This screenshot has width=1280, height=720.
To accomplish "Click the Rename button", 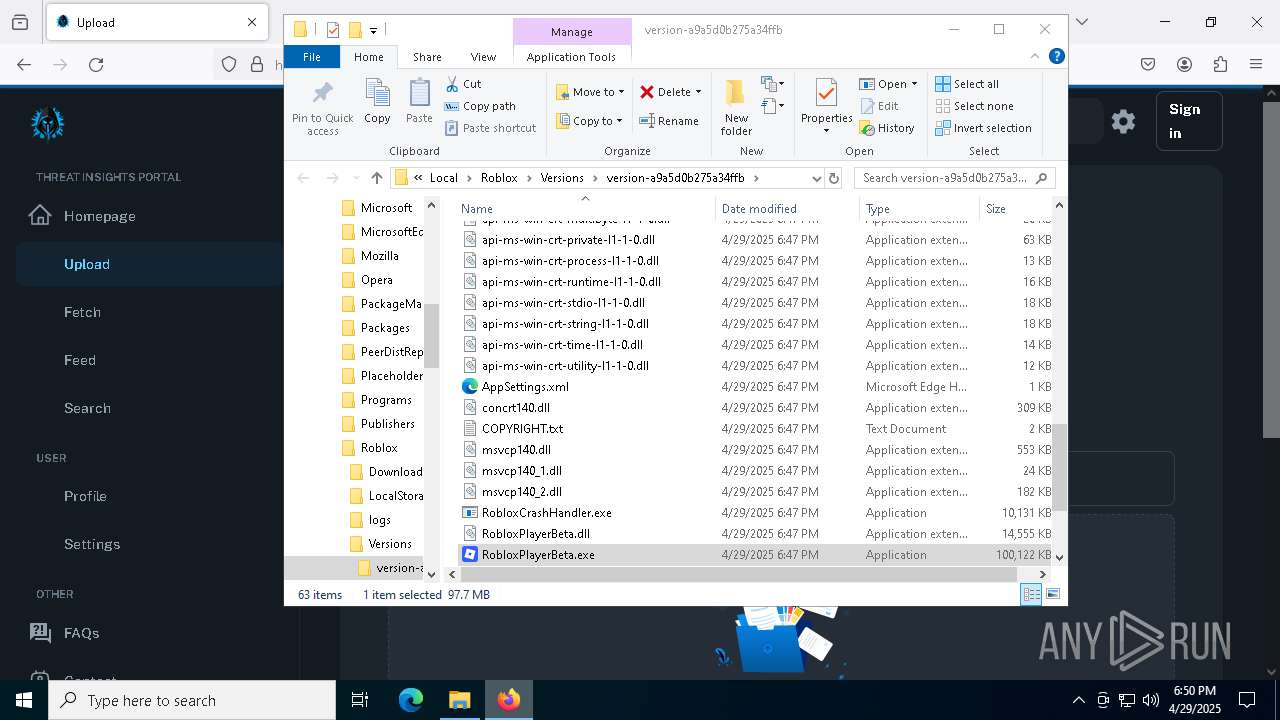I will click(x=669, y=121).
